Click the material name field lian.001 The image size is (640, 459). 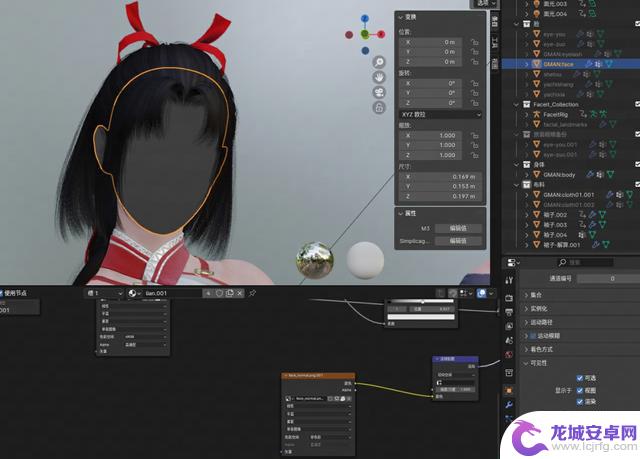click(173, 293)
